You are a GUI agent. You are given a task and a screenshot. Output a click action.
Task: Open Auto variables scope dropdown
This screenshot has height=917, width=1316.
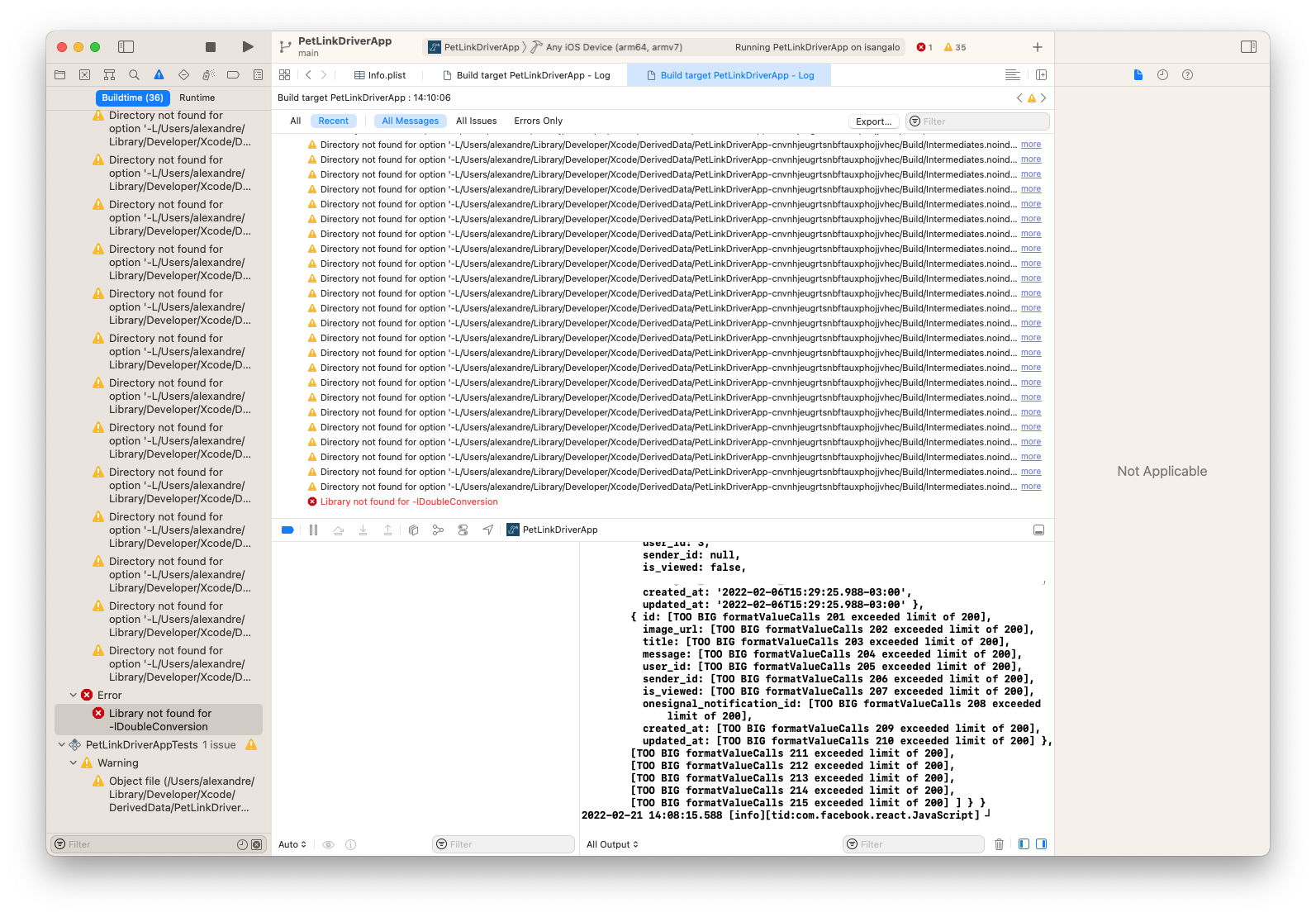(292, 844)
